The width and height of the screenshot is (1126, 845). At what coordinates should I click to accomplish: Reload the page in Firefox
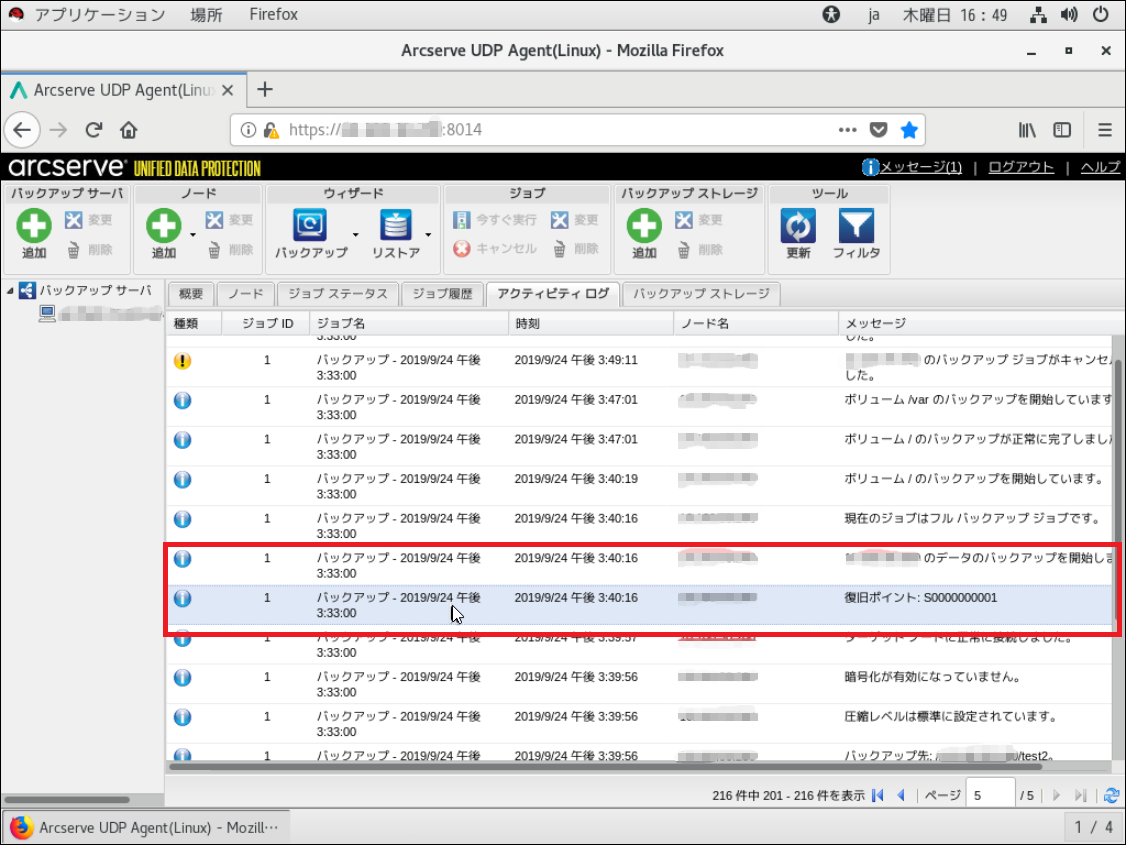pyautogui.click(x=93, y=130)
